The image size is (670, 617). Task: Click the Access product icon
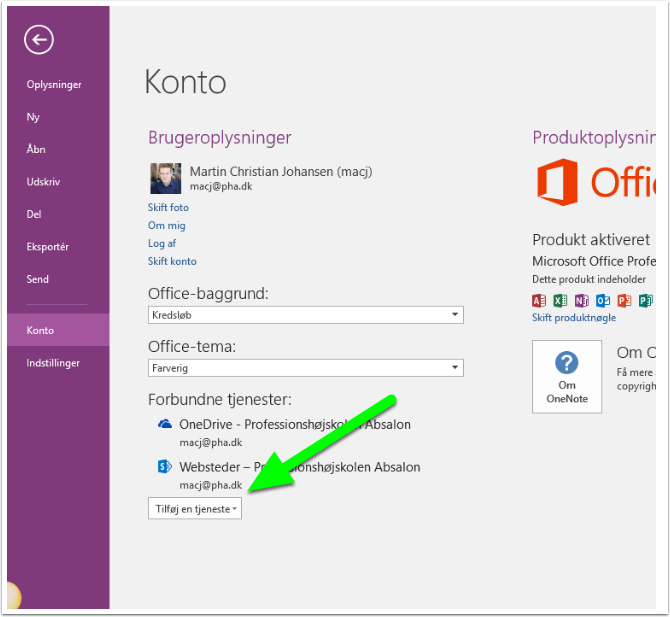(x=539, y=301)
